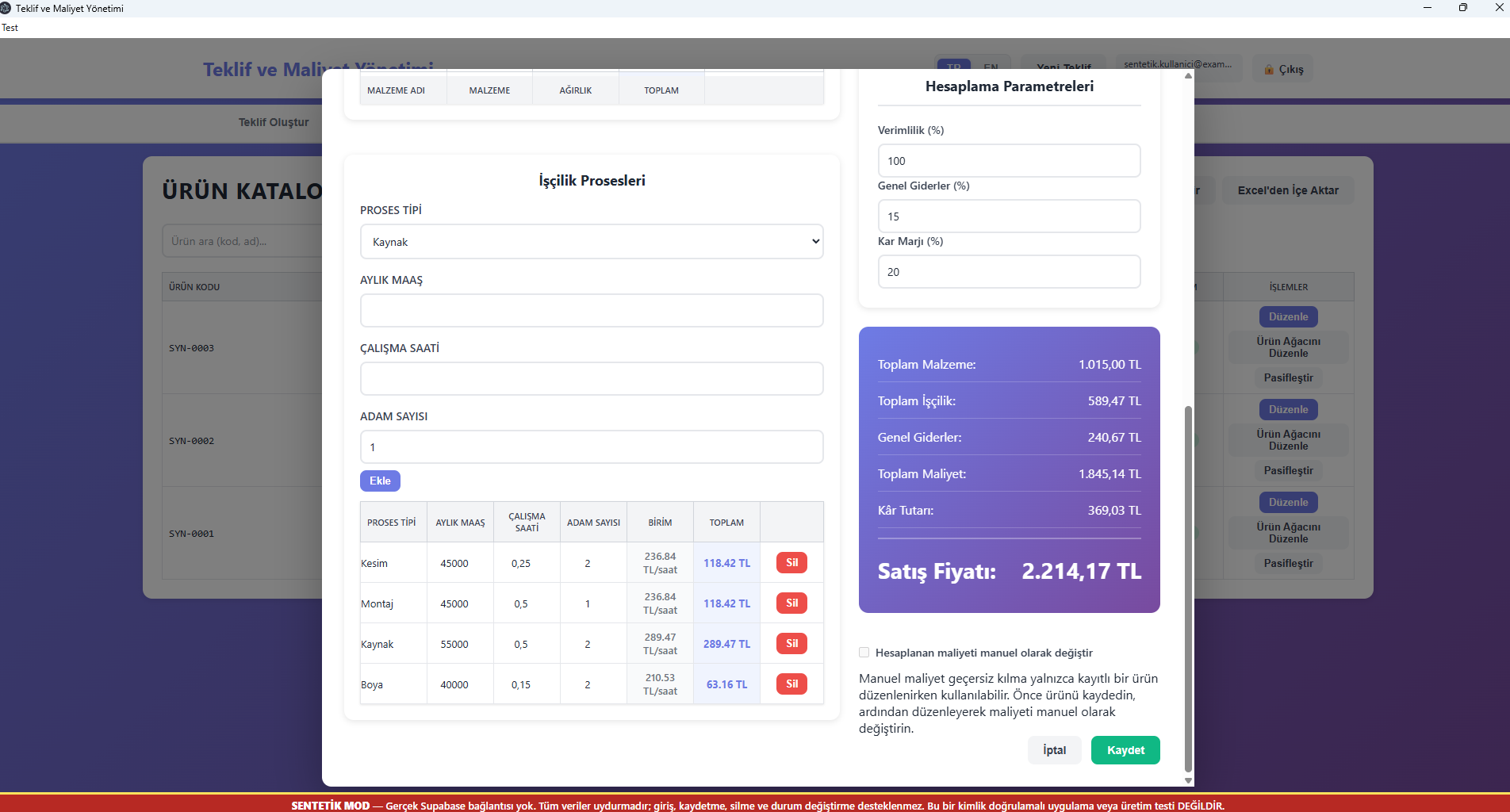Image resolution: width=1510 pixels, height=812 pixels.
Task: Delete the Kesim row with Sil
Action: coord(791,563)
